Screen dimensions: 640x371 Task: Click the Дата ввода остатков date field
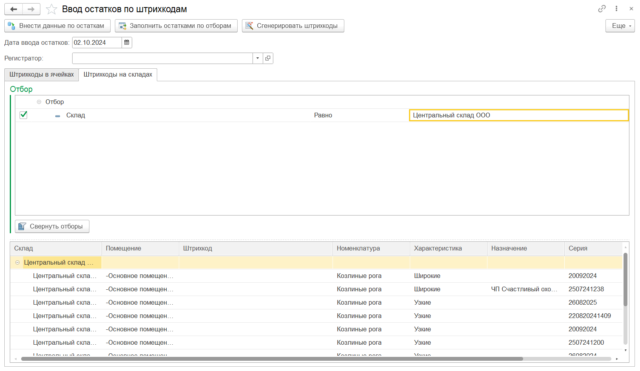(97, 42)
